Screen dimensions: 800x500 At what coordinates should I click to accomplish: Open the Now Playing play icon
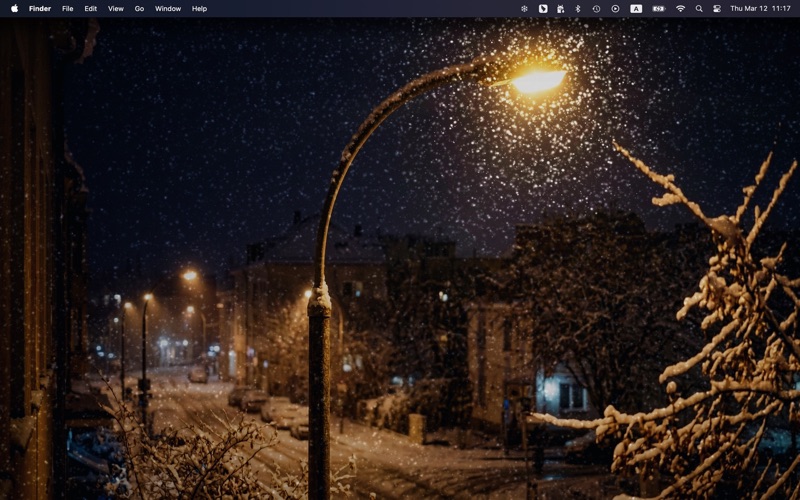coord(615,8)
